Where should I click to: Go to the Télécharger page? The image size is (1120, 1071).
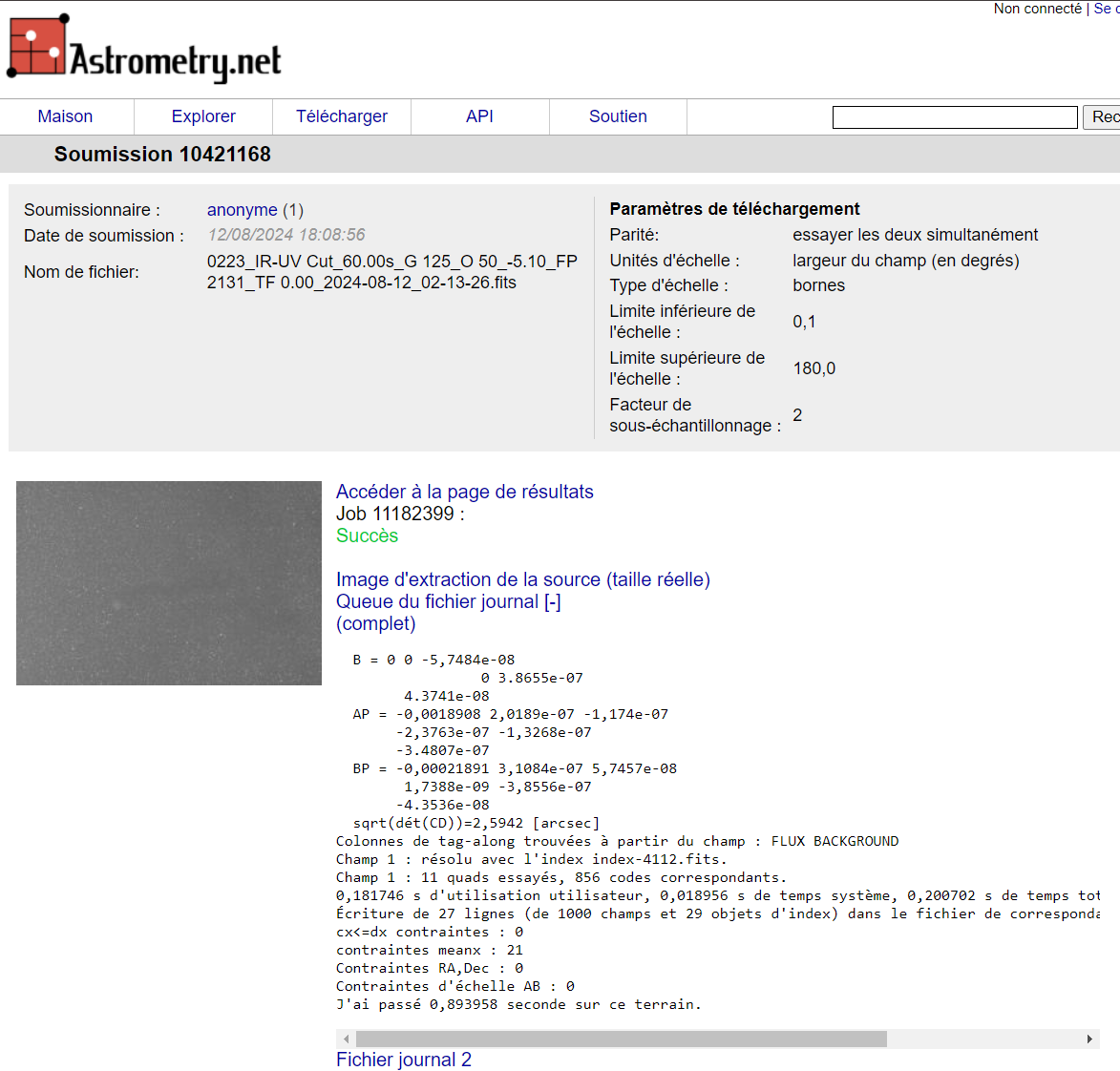click(342, 116)
